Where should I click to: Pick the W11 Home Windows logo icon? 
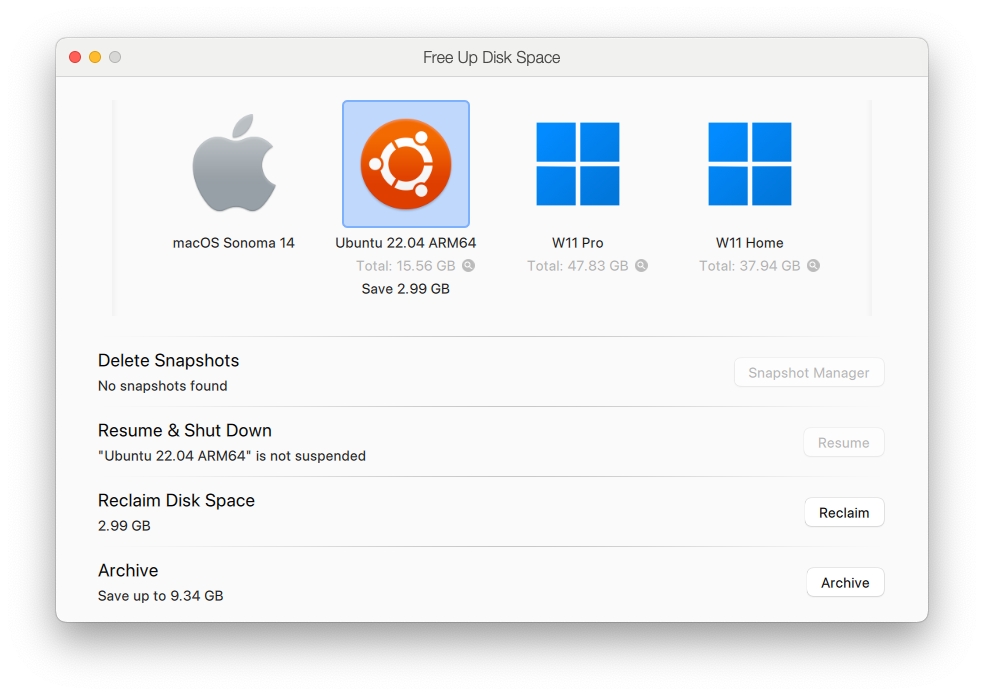click(x=750, y=164)
